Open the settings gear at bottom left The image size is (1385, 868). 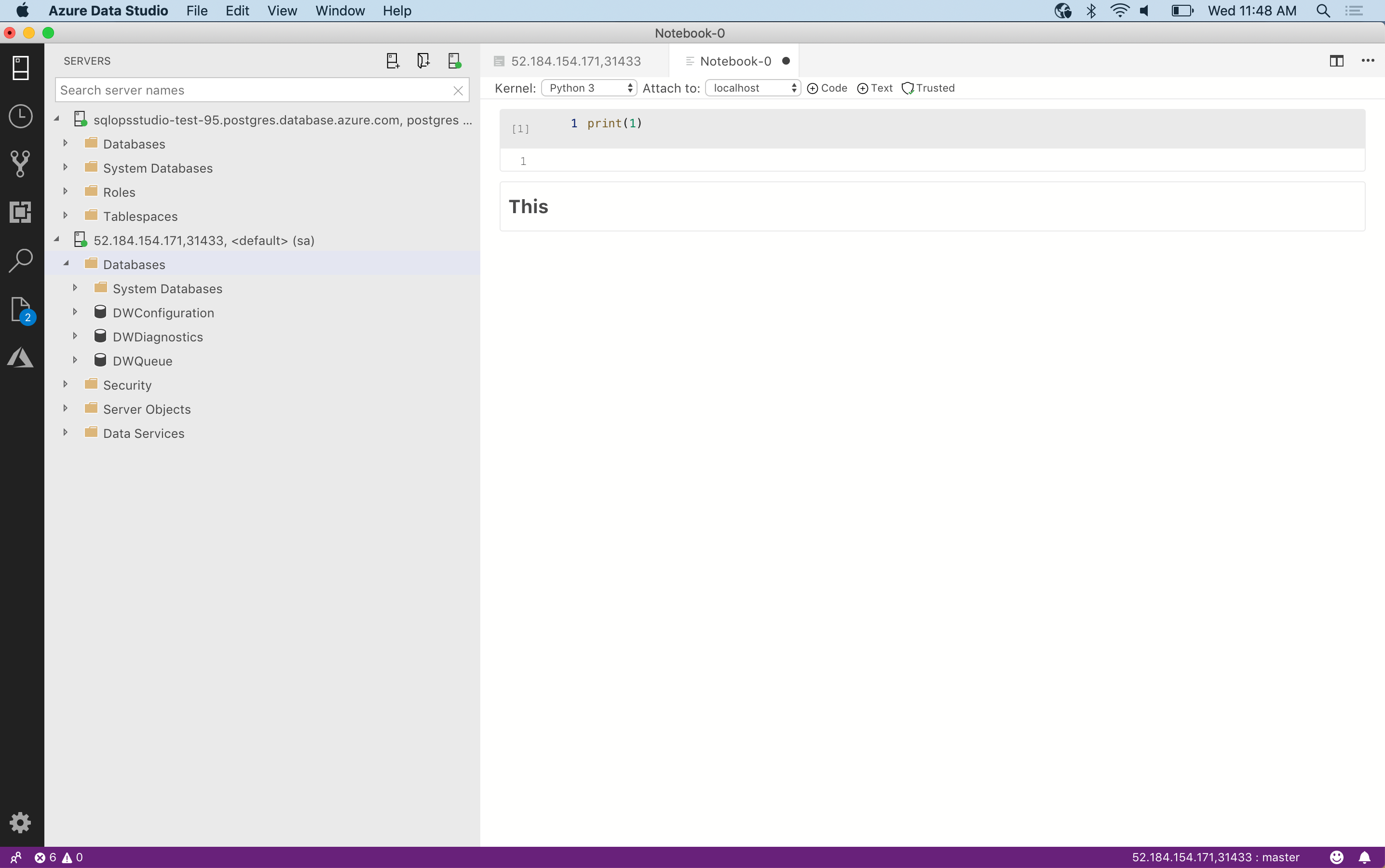[x=20, y=822]
